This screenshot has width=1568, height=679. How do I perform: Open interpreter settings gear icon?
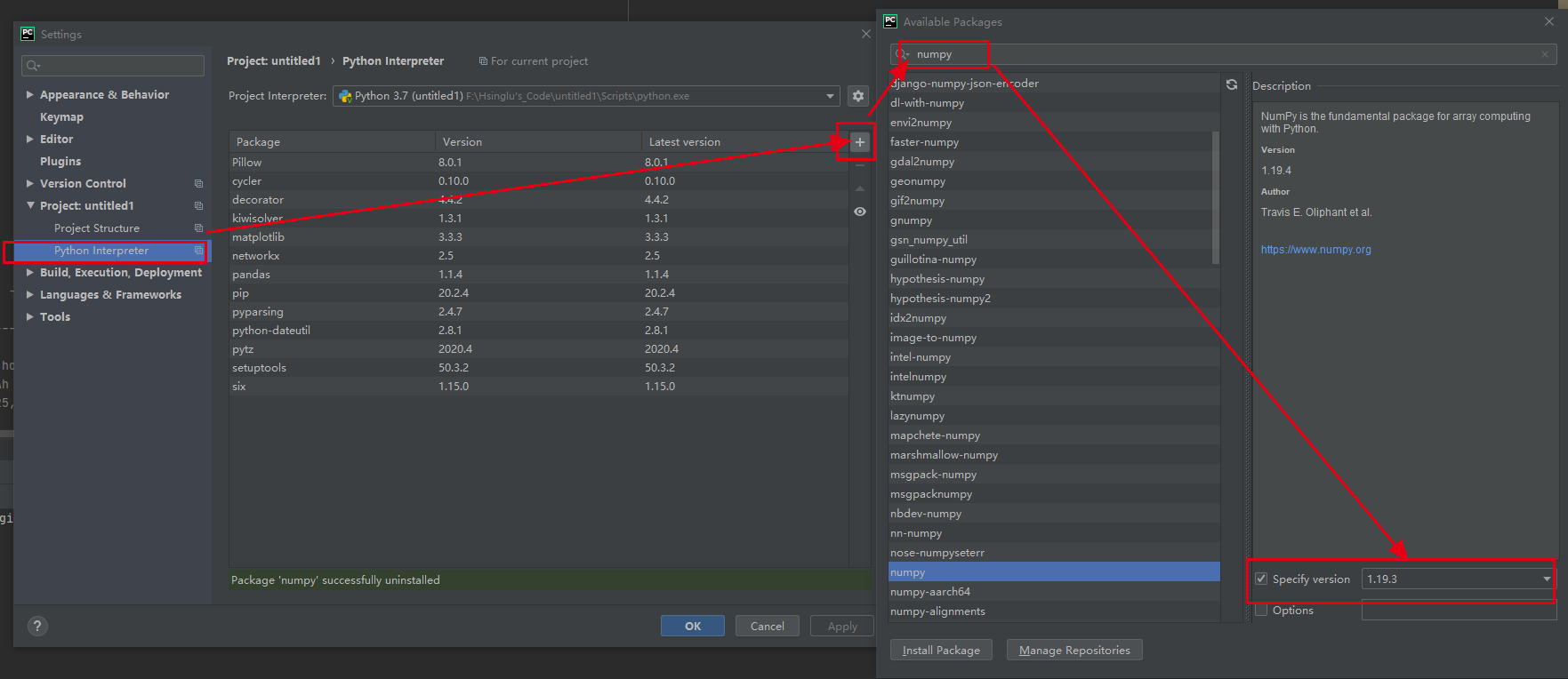(857, 96)
